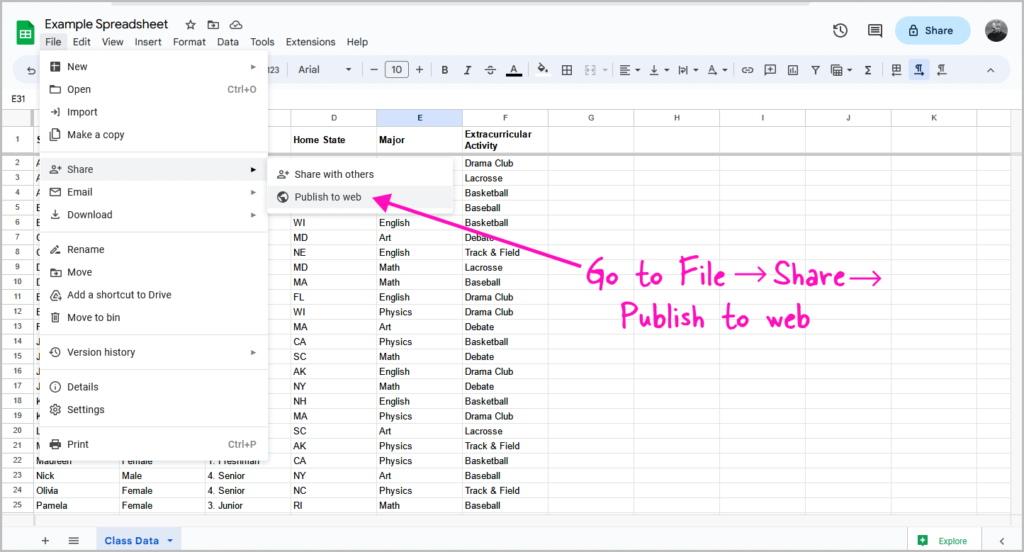Star the Example Spreadsheet document
Image resolution: width=1024 pixels, height=552 pixels.
click(190, 25)
